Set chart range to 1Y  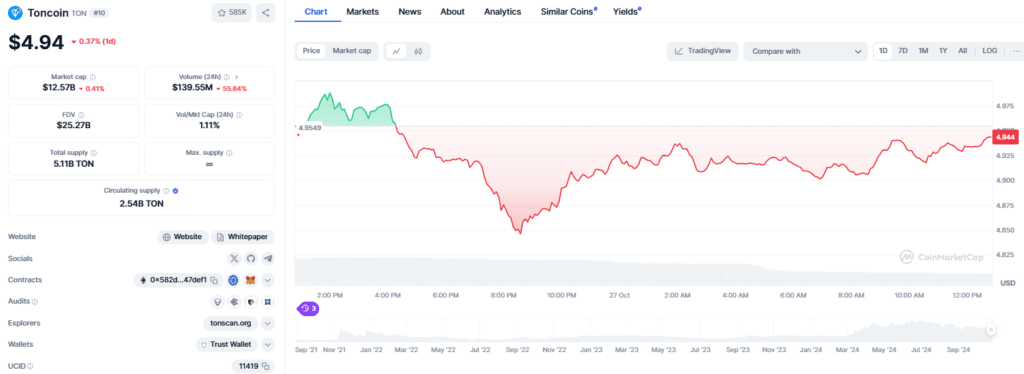click(943, 51)
